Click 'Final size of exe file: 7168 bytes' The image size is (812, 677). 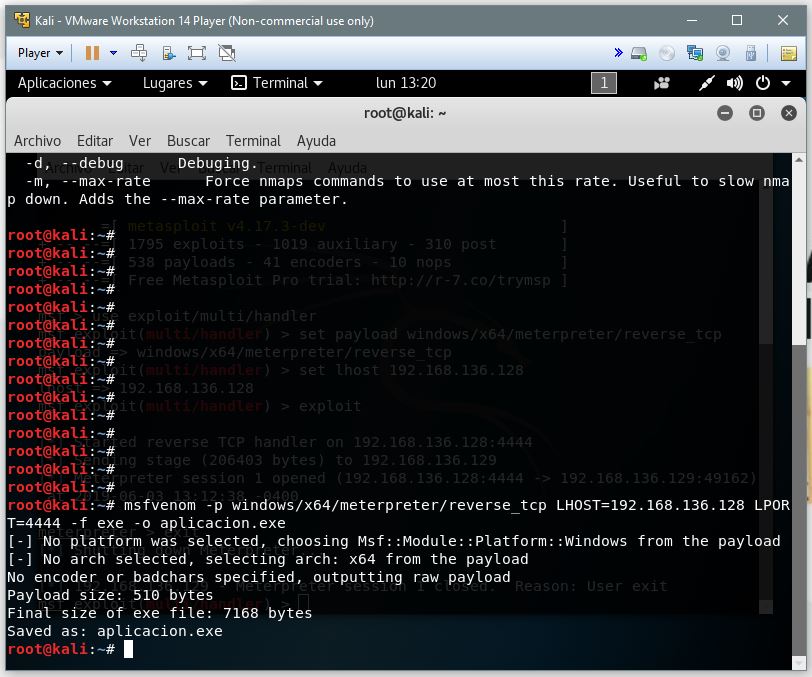click(160, 613)
